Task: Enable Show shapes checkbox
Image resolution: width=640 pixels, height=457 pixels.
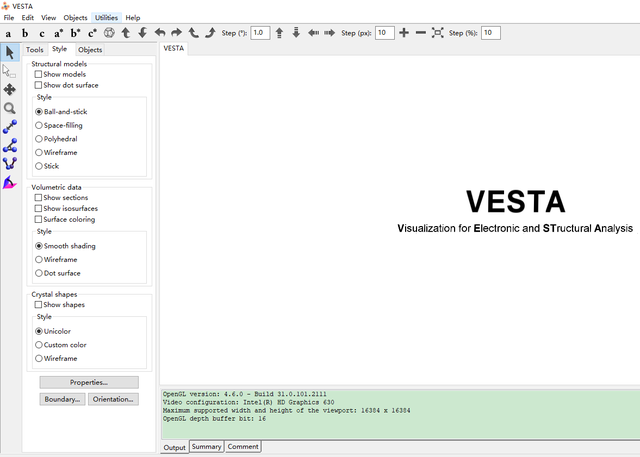Action: tap(38, 305)
